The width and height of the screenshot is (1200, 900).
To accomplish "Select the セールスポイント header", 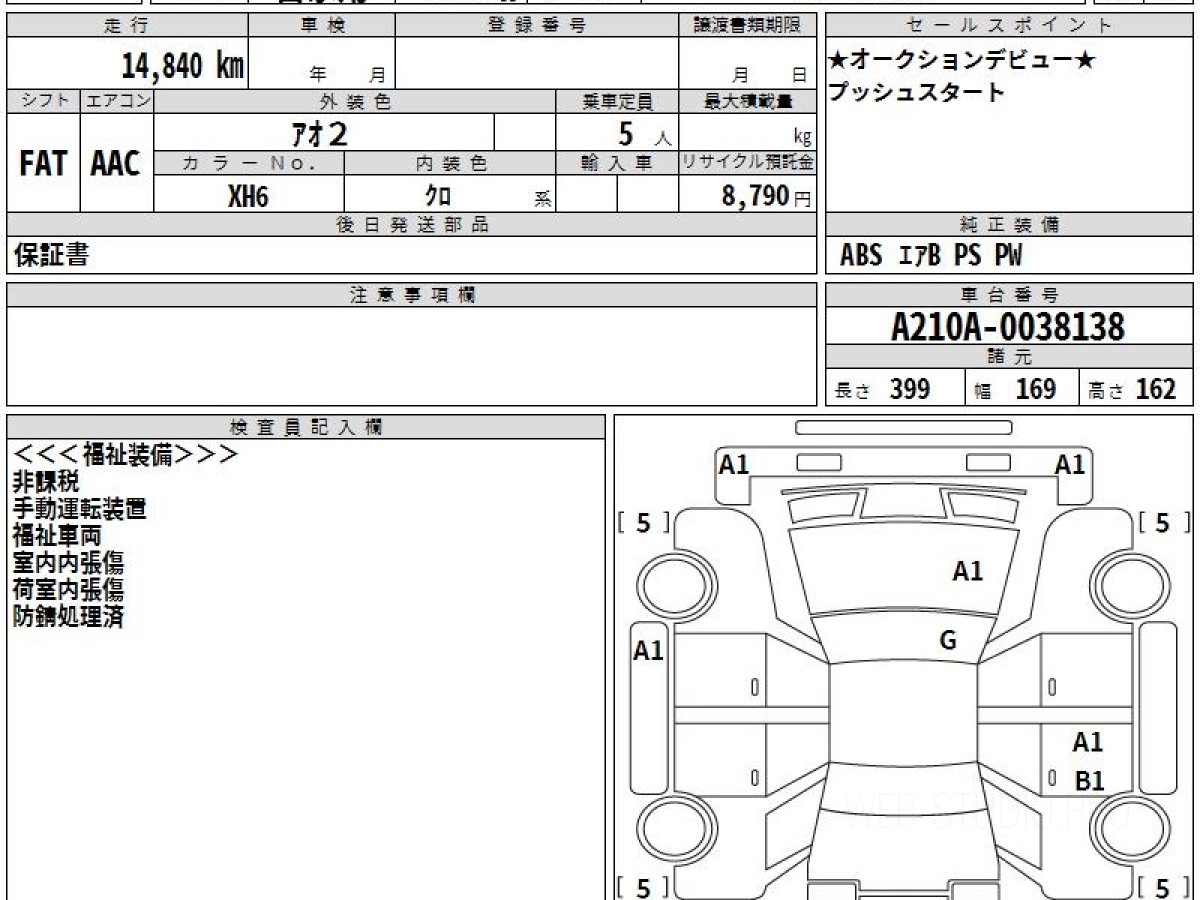I will coord(1010,26).
